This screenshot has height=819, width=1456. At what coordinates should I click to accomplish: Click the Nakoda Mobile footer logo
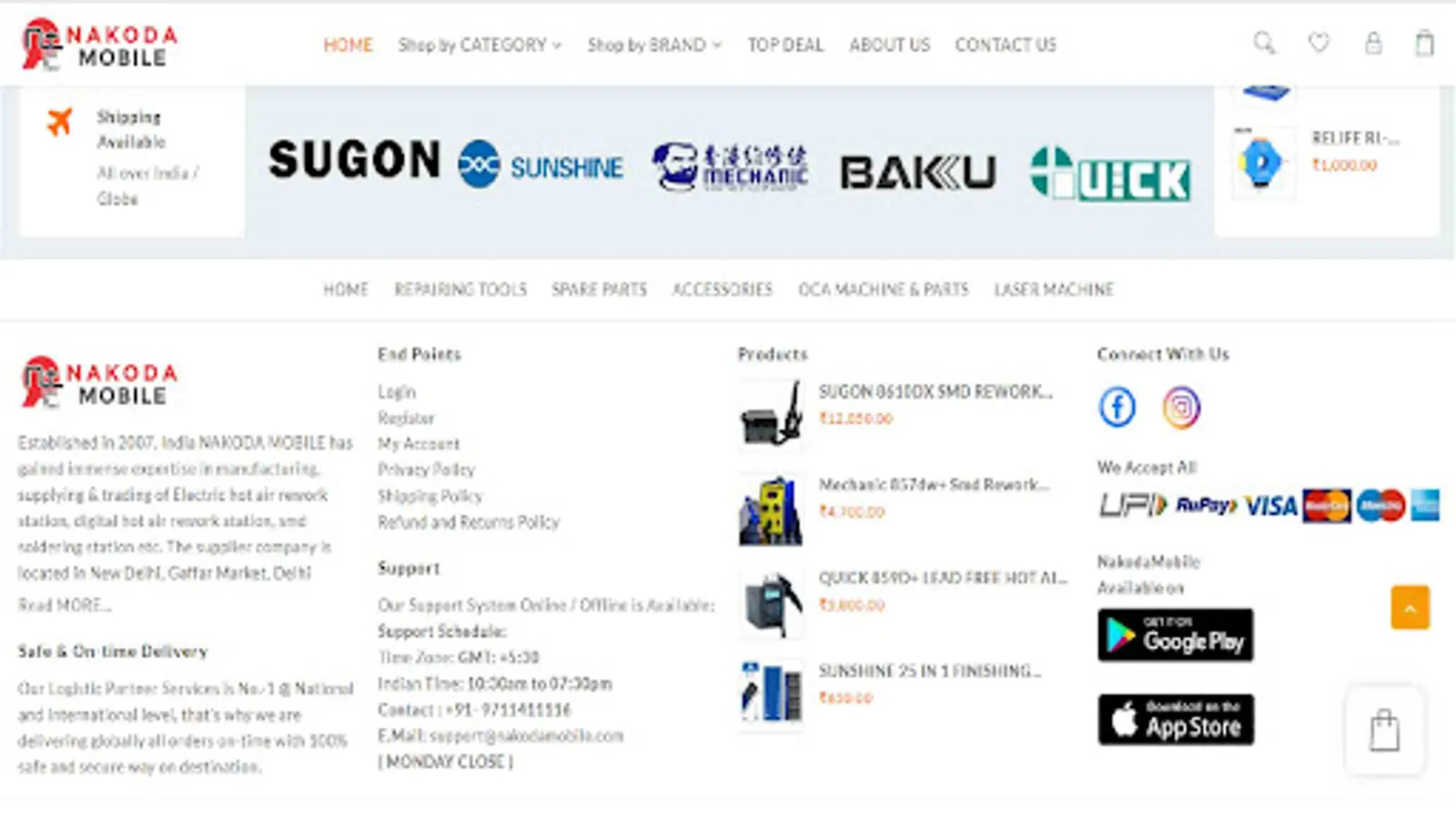(99, 382)
